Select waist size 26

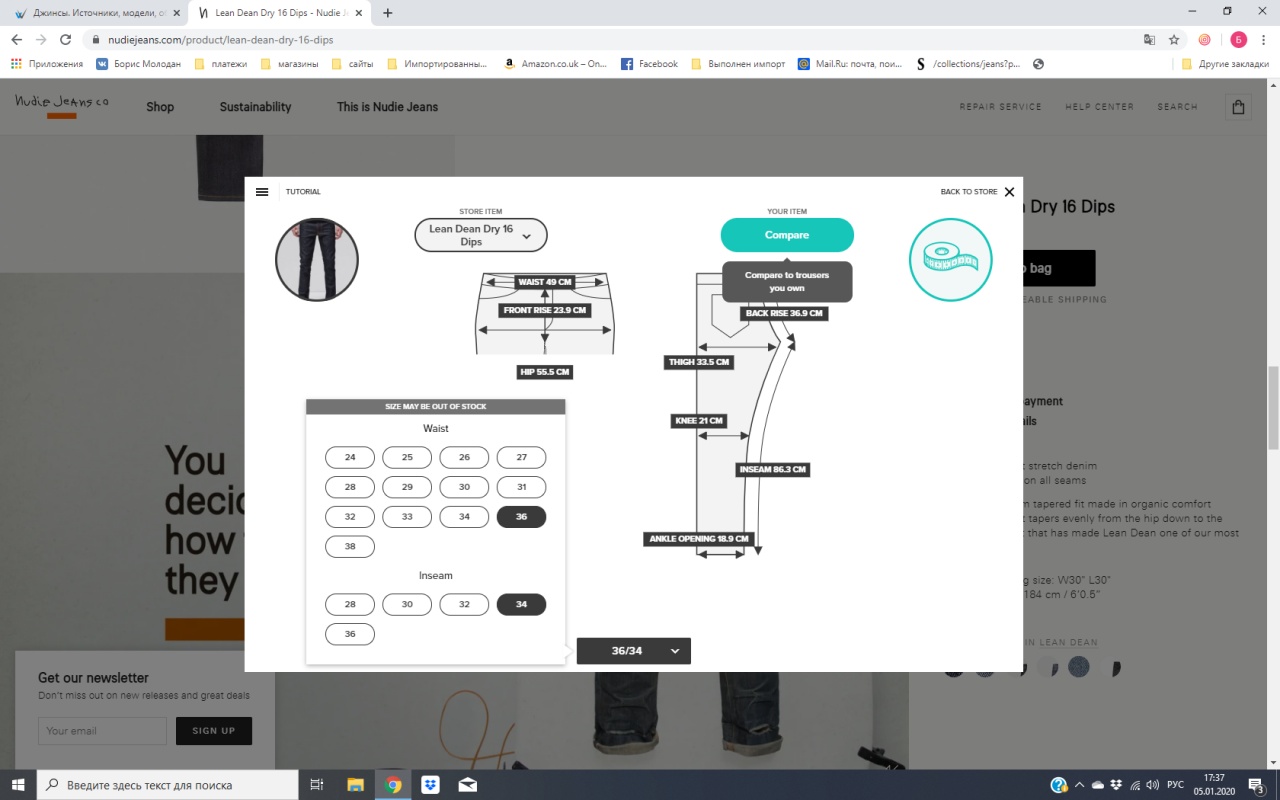pyautogui.click(x=464, y=457)
